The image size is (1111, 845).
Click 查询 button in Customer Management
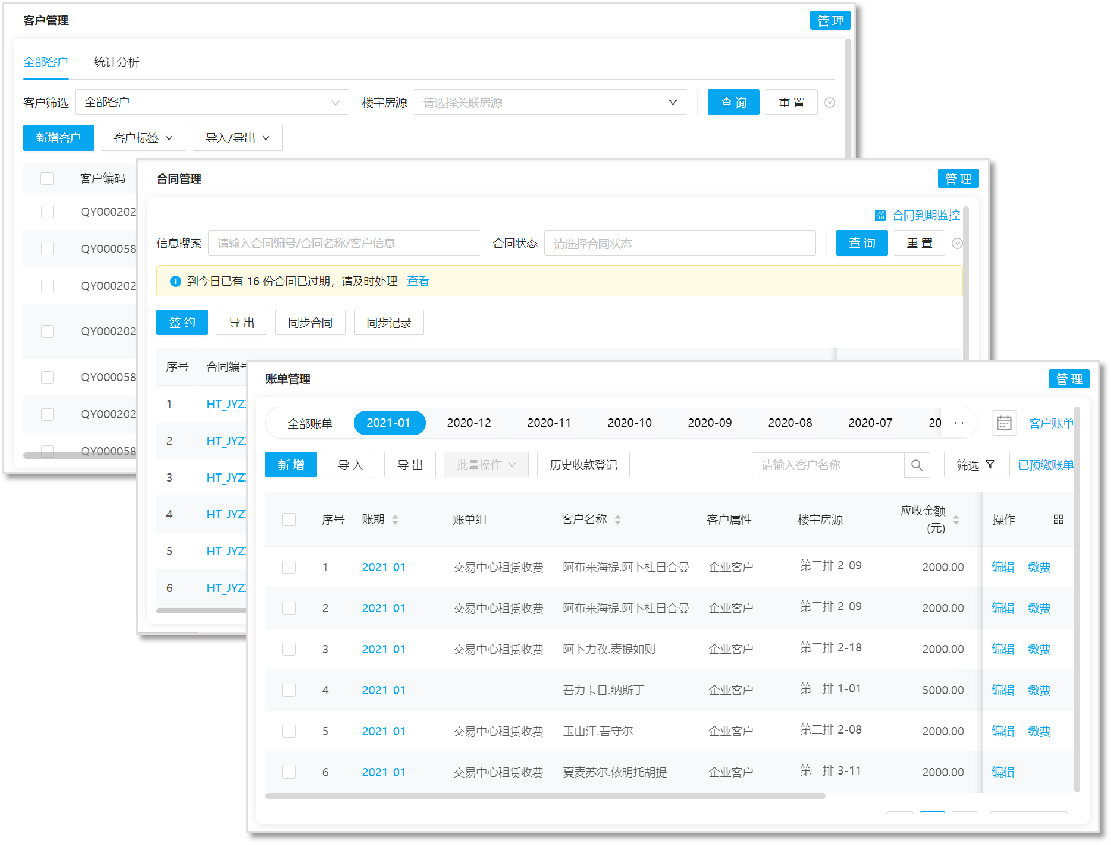coord(733,103)
